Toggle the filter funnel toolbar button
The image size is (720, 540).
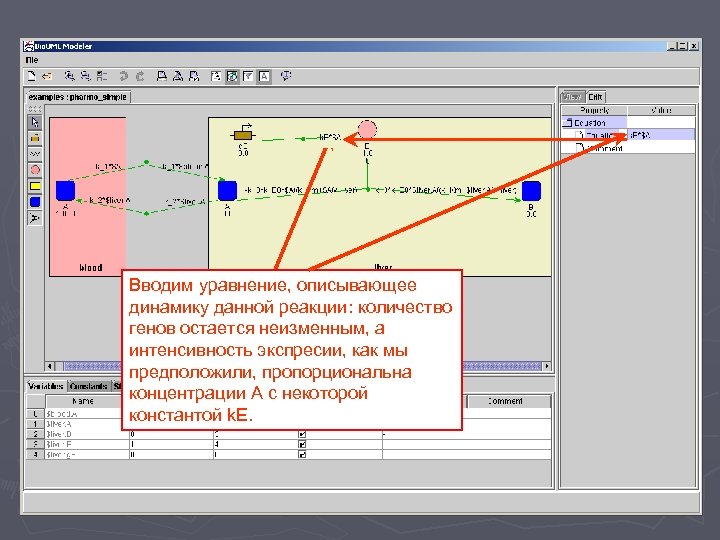[x=248, y=76]
